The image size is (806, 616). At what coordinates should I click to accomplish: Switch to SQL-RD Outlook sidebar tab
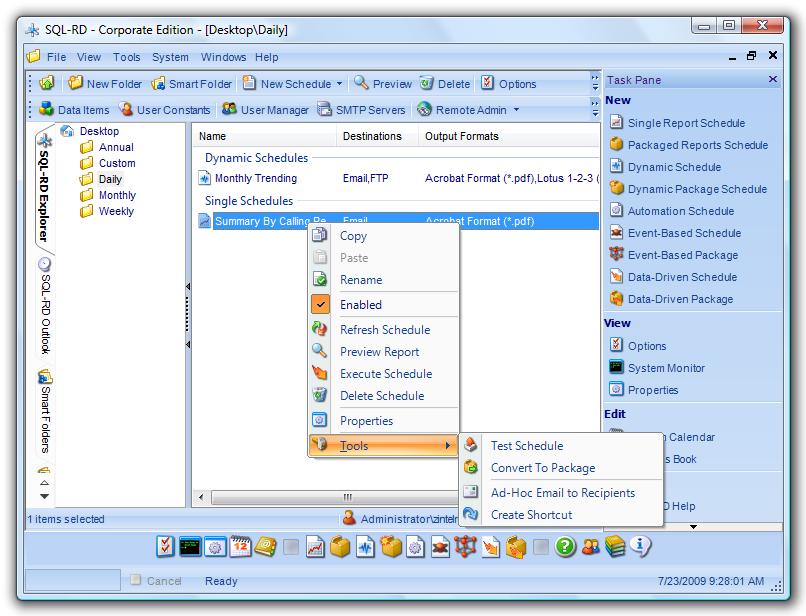[x=45, y=306]
